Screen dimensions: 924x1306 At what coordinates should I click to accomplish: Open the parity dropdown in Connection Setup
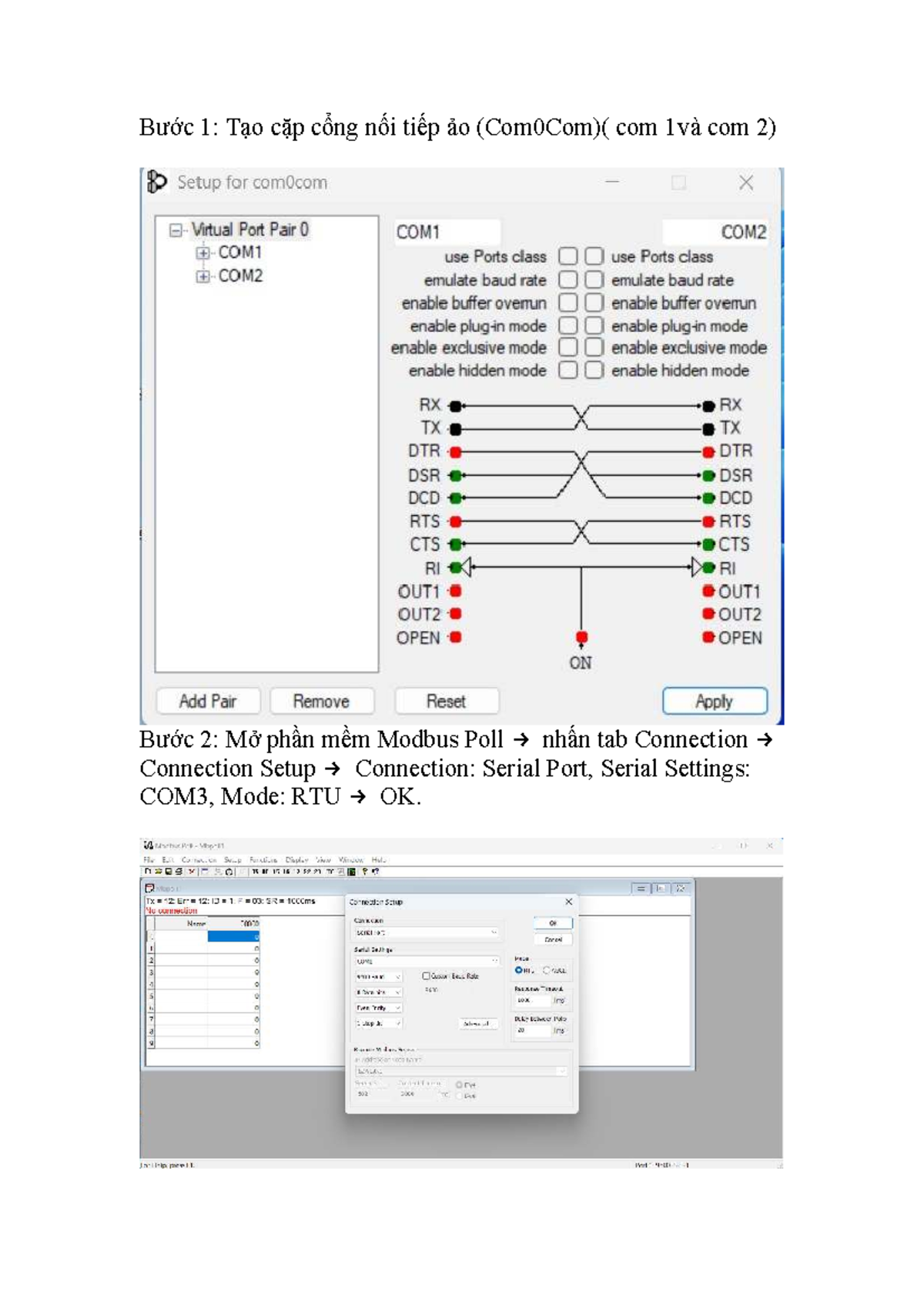(x=378, y=1008)
